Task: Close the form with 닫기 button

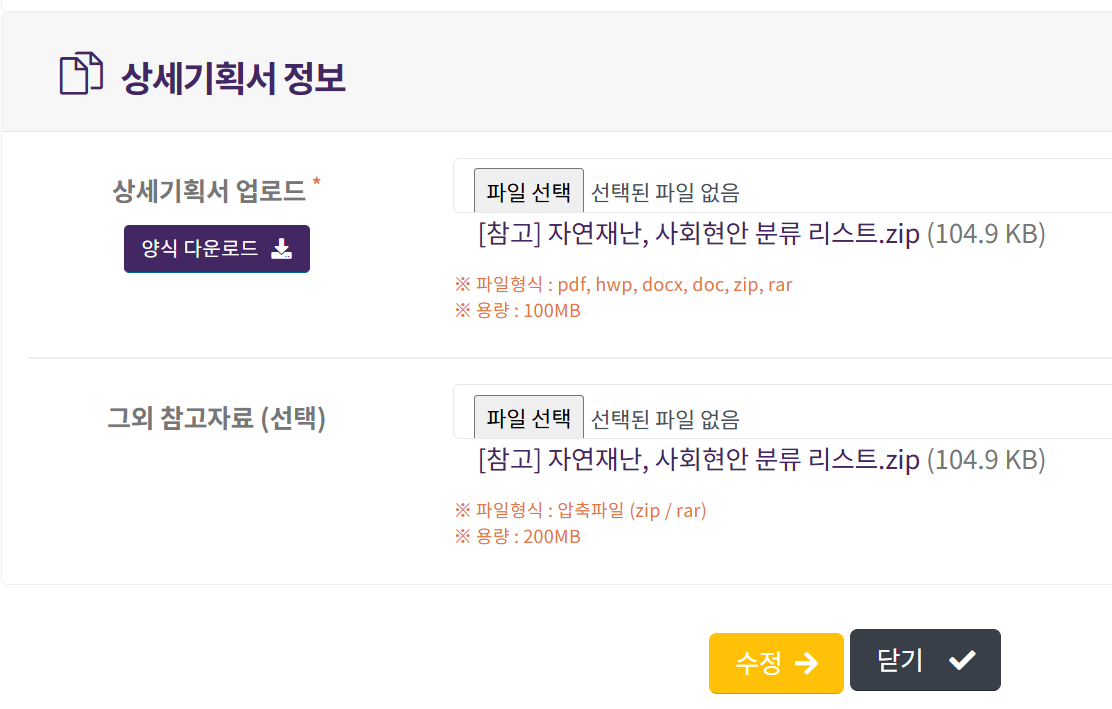Action: click(x=925, y=660)
